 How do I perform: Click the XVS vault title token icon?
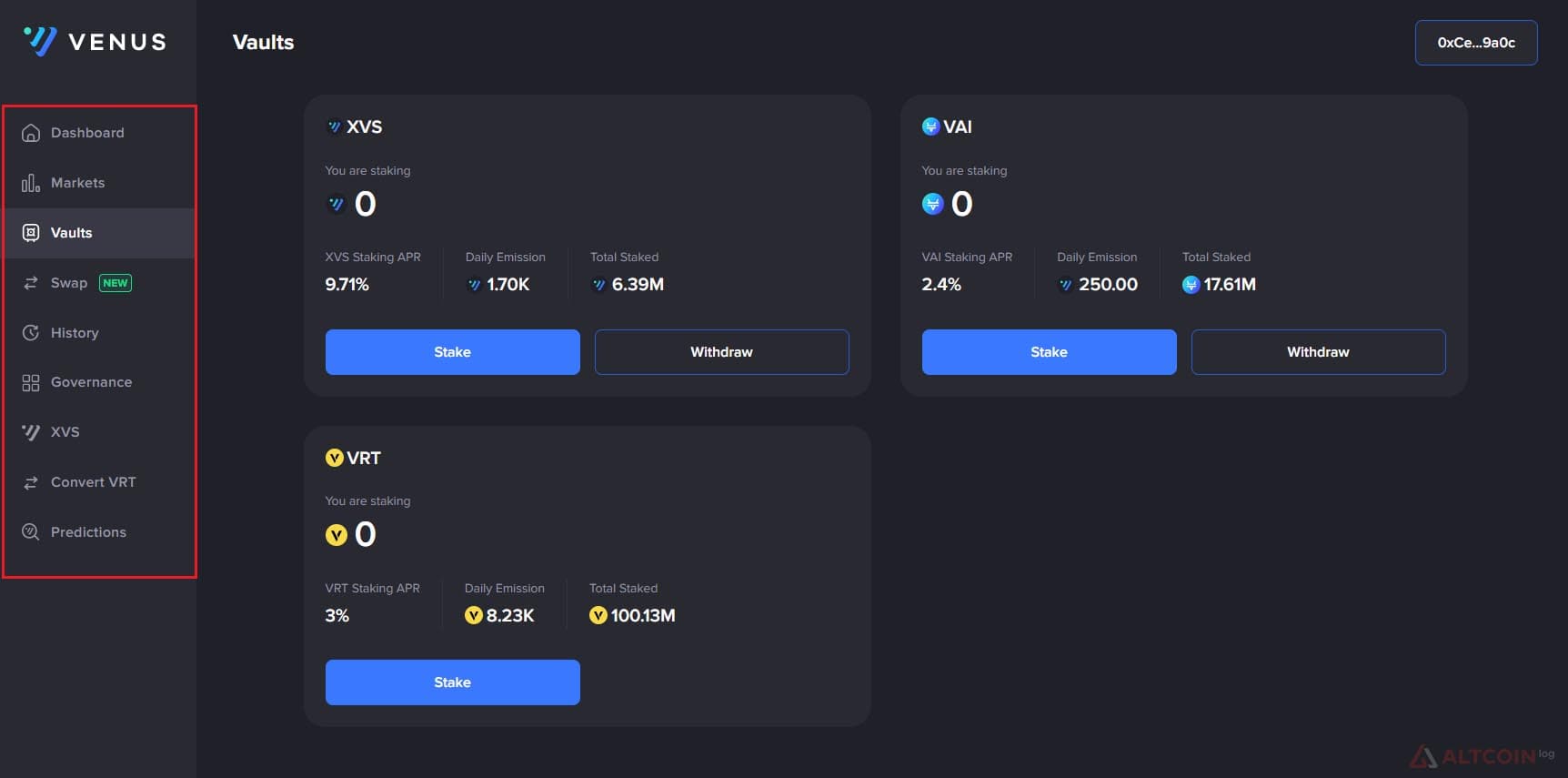[334, 126]
